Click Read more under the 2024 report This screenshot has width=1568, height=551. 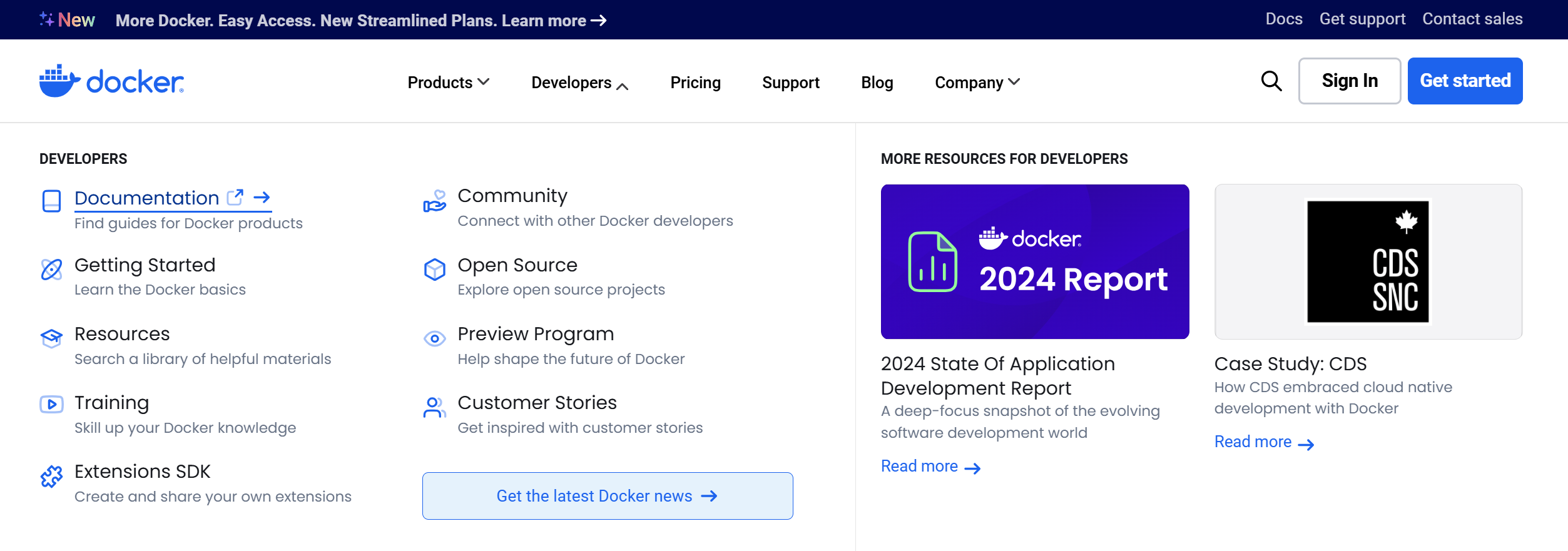coord(919,467)
